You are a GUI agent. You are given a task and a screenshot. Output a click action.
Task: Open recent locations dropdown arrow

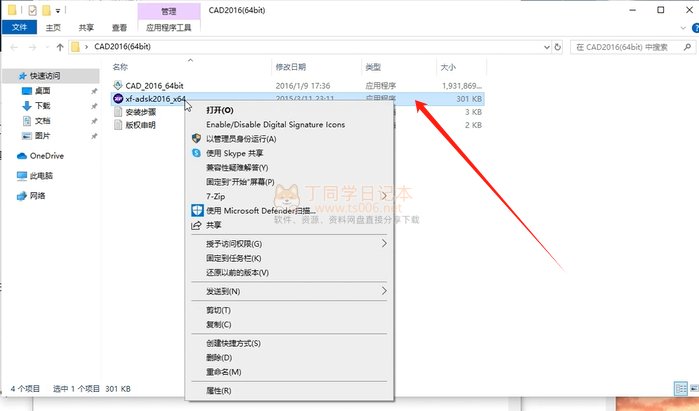click(x=47, y=47)
